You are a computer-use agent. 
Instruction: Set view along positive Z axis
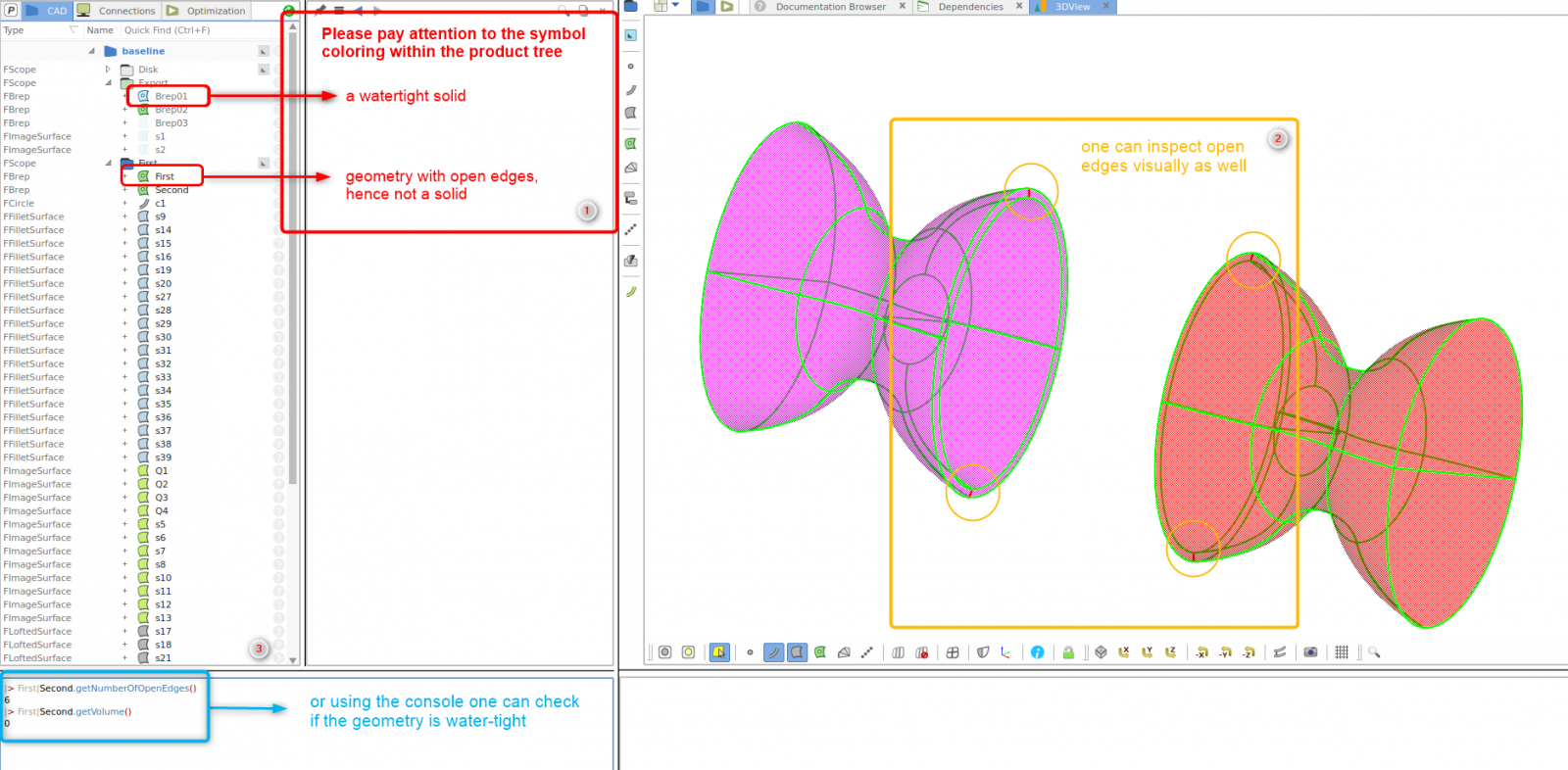point(1171,652)
